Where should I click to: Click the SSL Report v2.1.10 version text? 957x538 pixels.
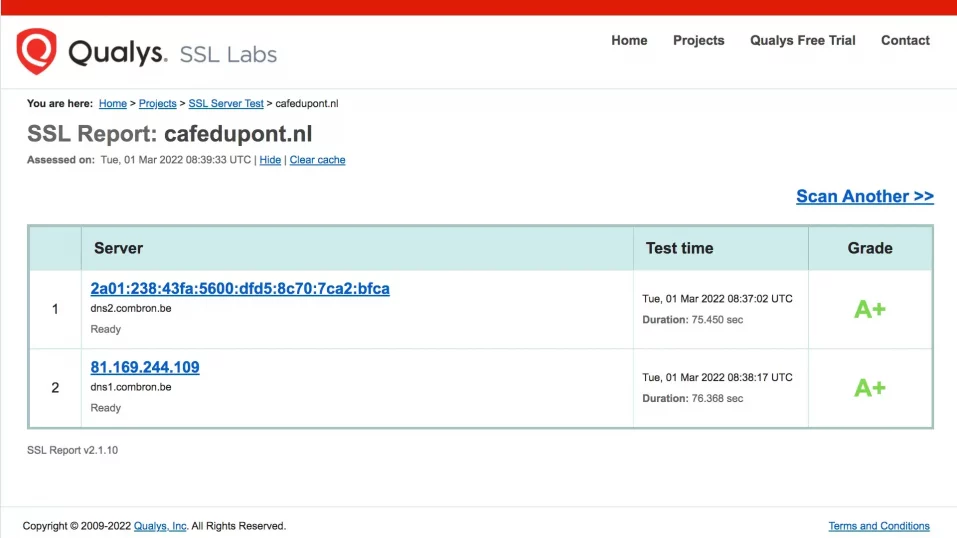[73, 450]
